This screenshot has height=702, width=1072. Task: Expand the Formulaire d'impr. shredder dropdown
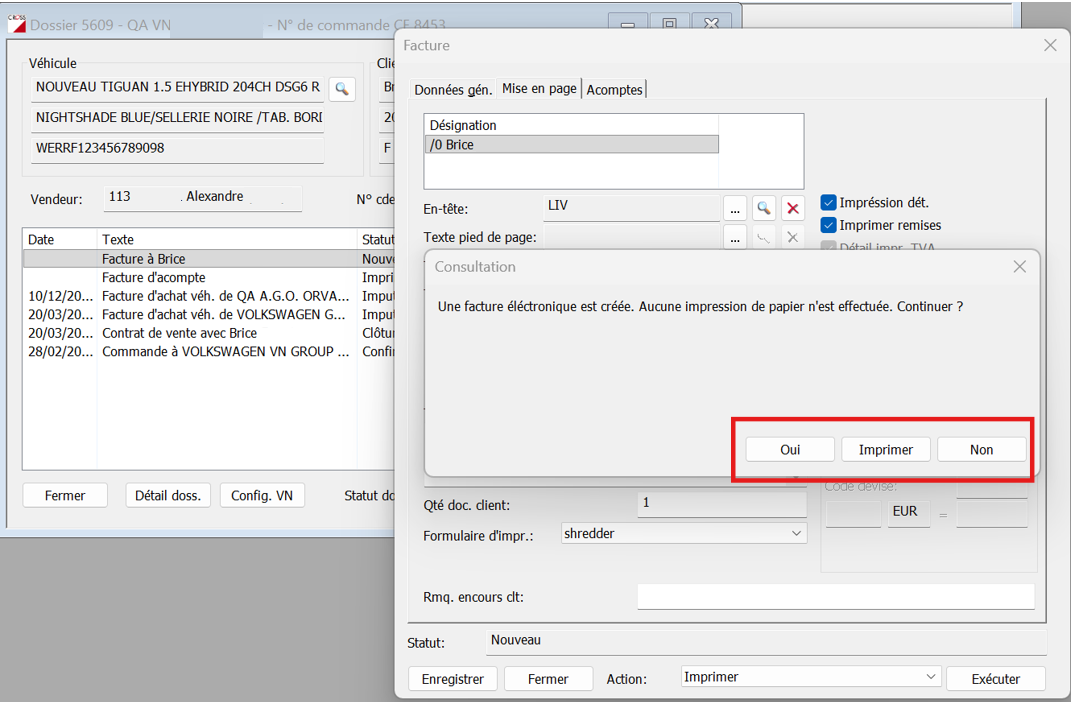click(x=797, y=534)
